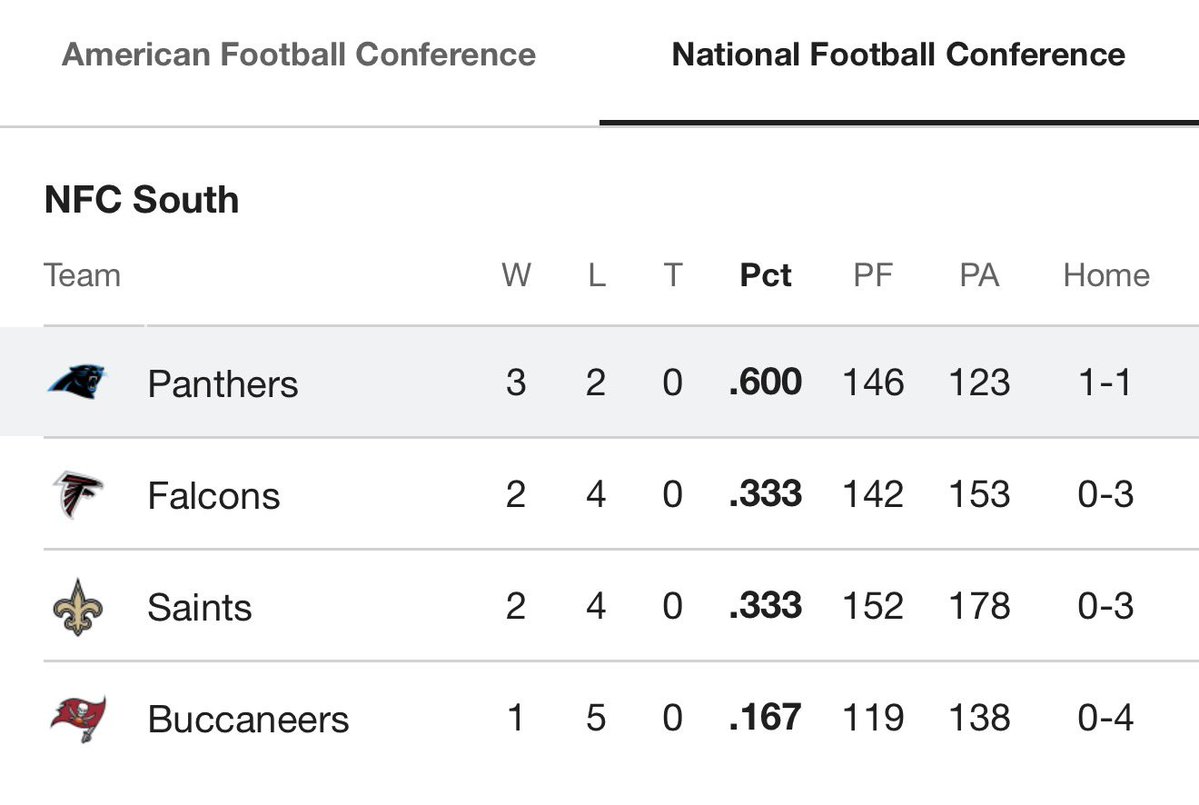The height and width of the screenshot is (805, 1199).
Task: Sort by the Team column header
Action: click(82, 275)
